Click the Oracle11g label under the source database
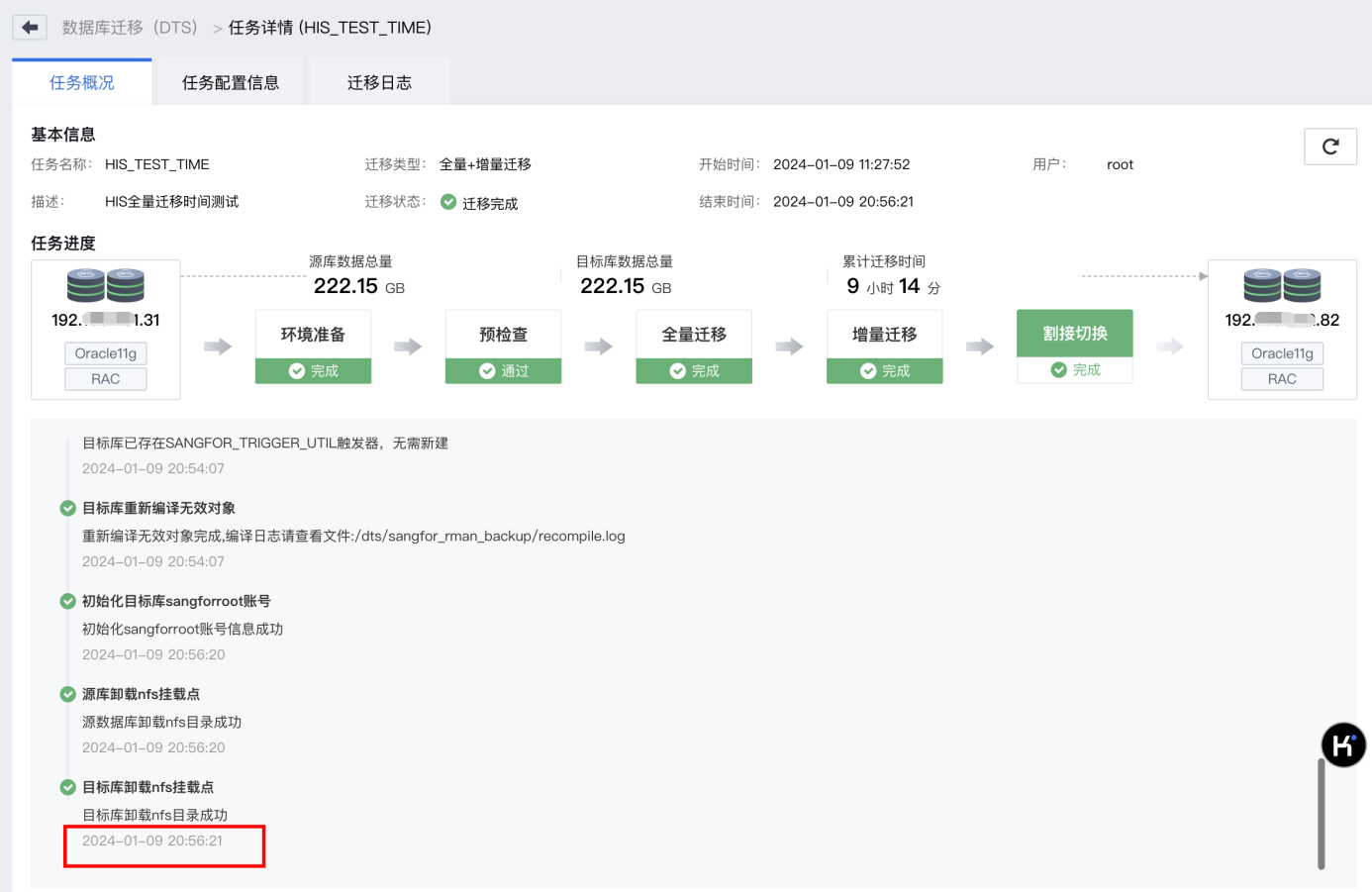 pos(105,353)
